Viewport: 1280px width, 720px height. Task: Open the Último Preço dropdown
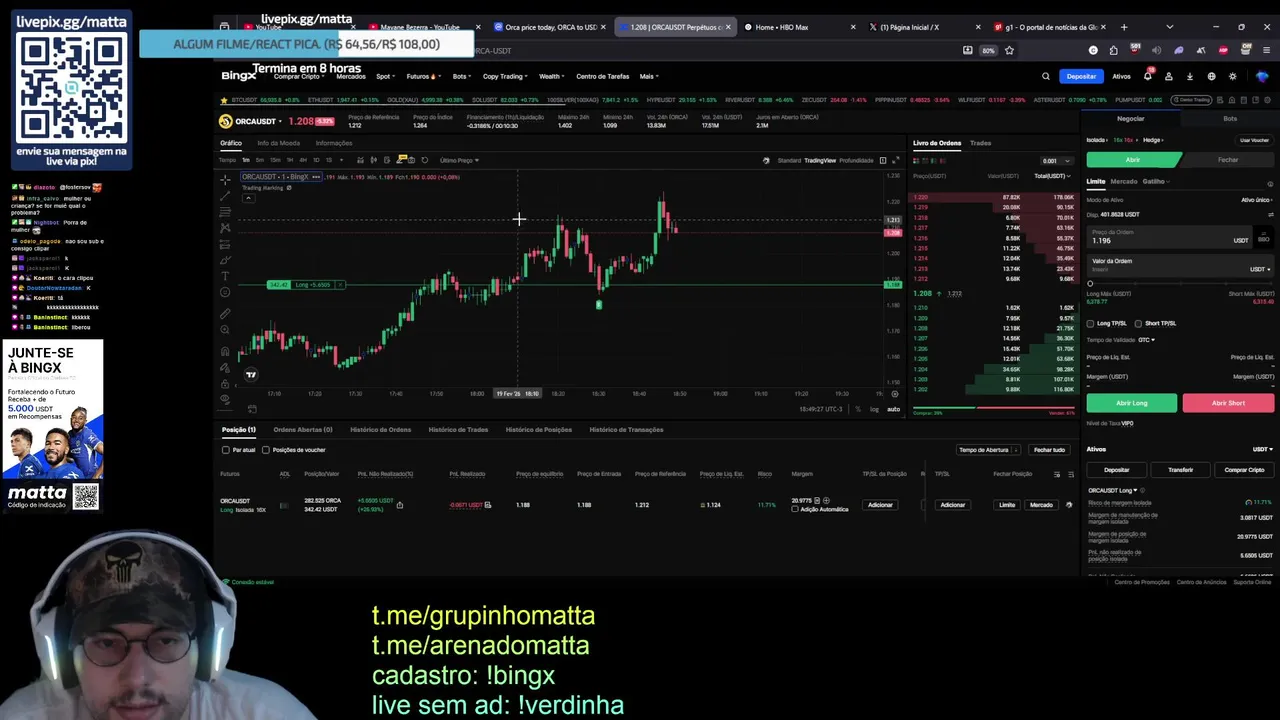460,160
